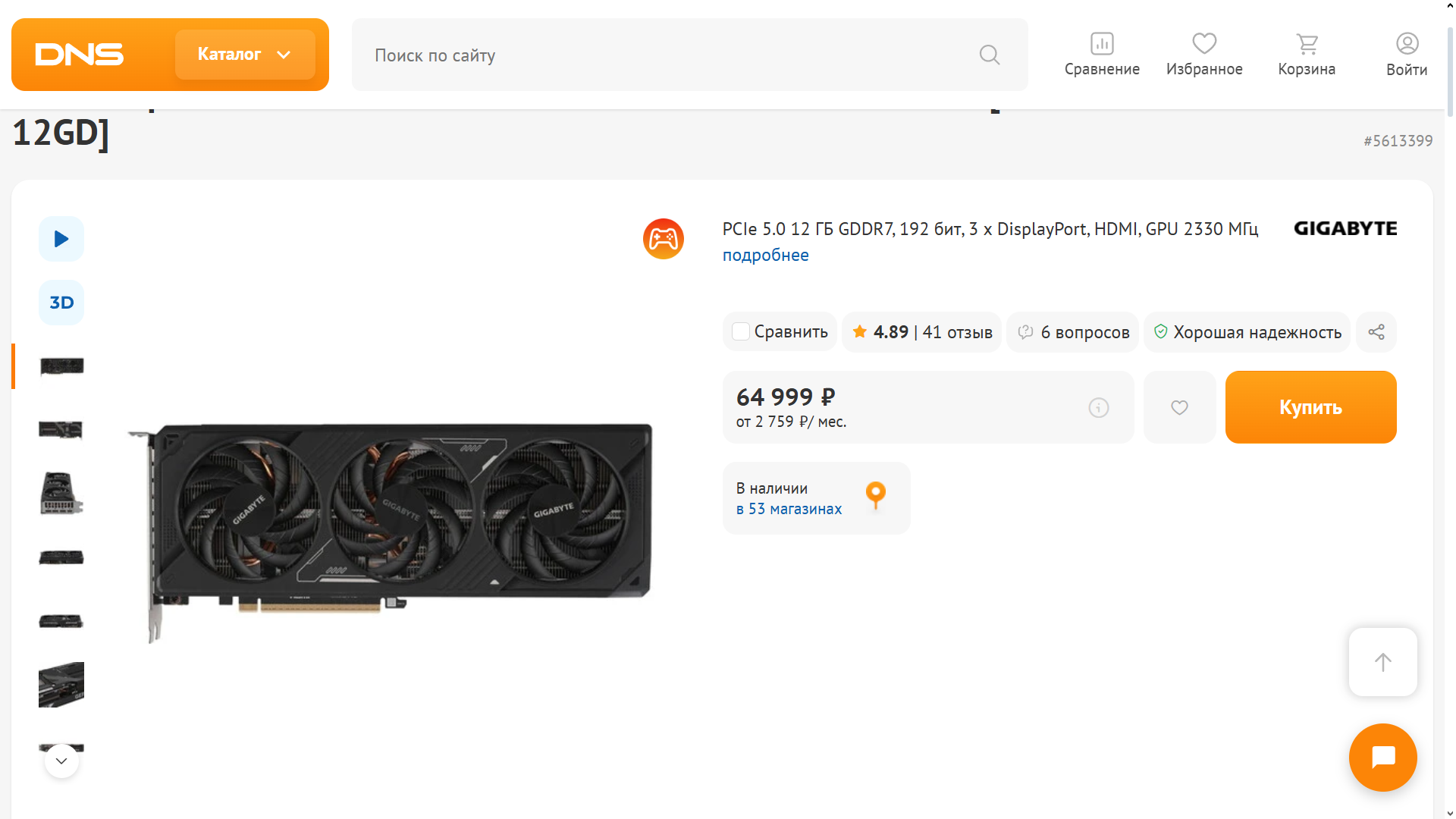
Task: Expand the Каталог dropdown menu
Action: (245, 55)
